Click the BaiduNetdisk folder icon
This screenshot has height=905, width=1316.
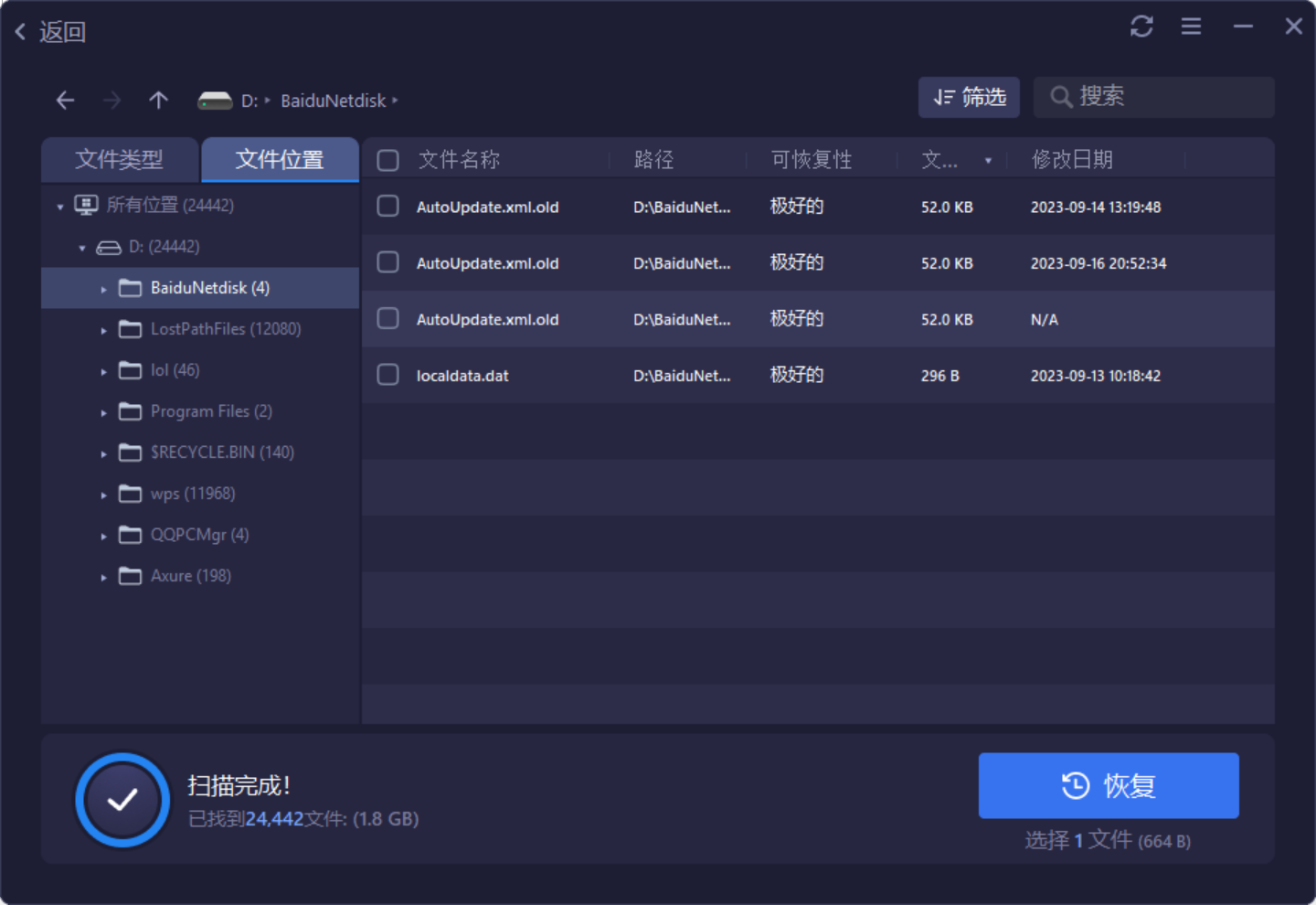131,288
